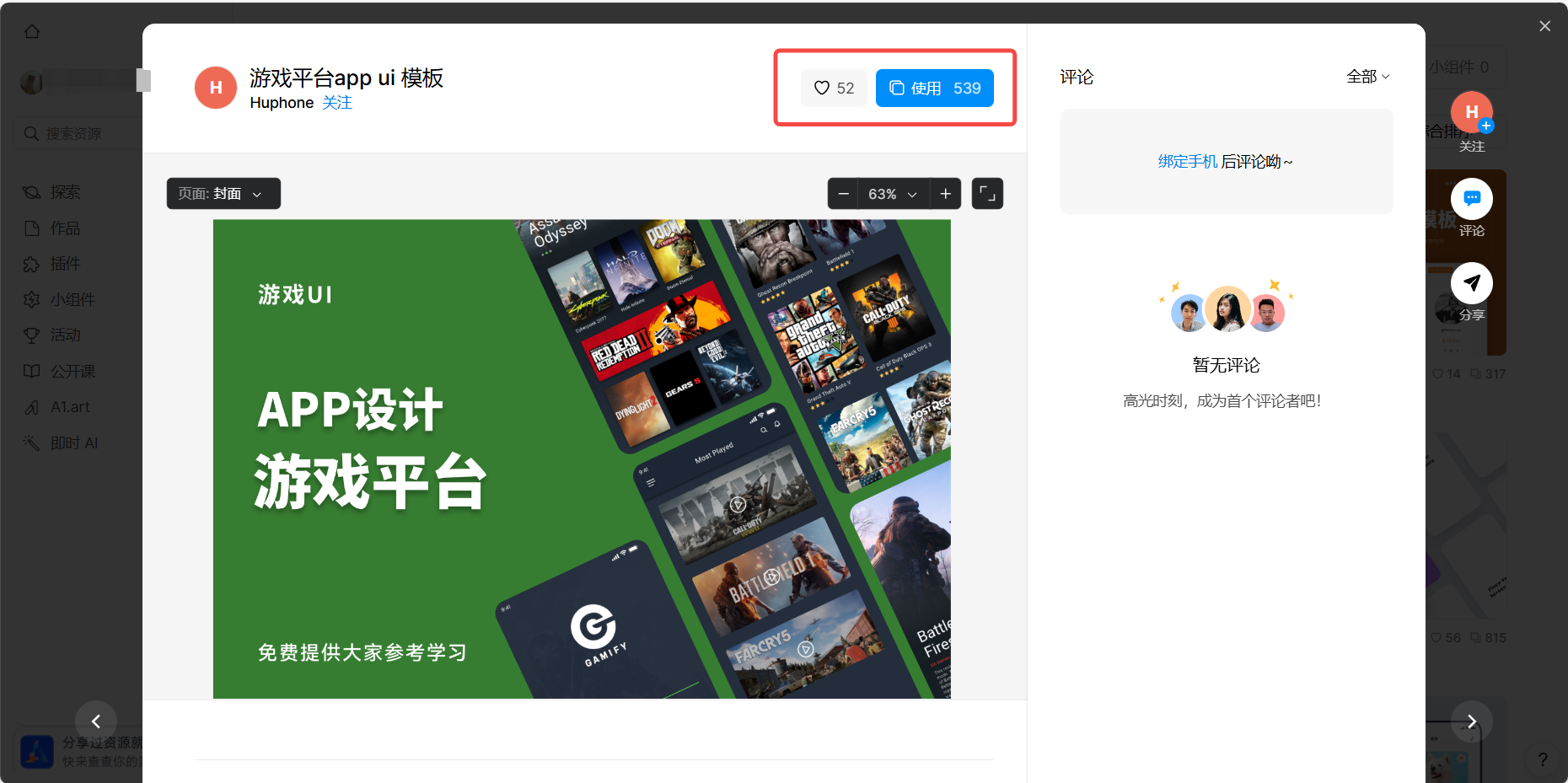Click the user avatar in background sidebar
Viewport: 1568px width, 783px height.
pyautogui.click(x=32, y=82)
